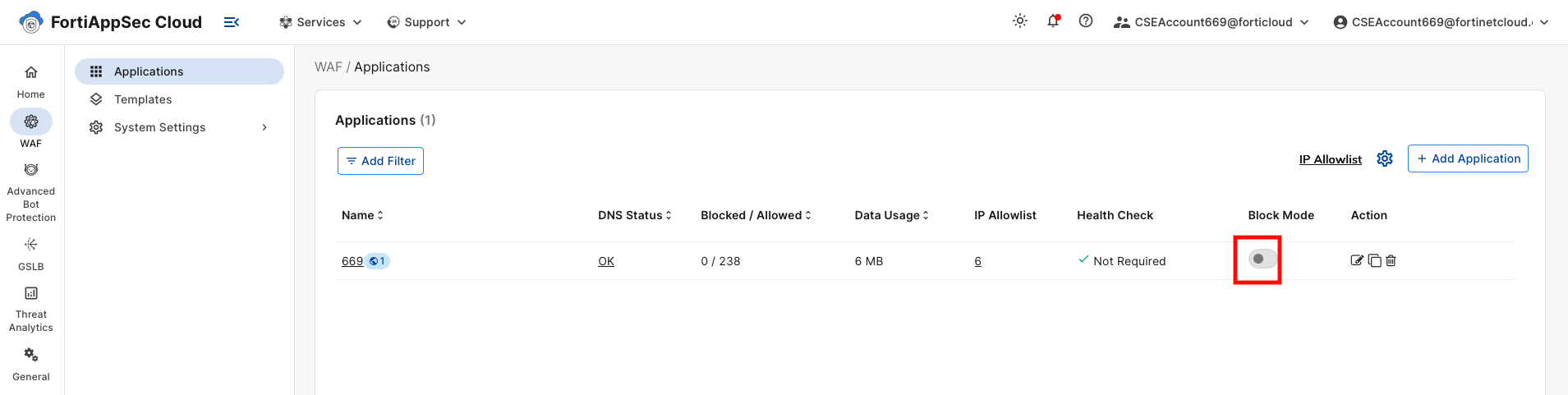Select the Advanced Bot Protection icon
The height and width of the screenshot is (395, 1568).
click(x=31, y=170)
